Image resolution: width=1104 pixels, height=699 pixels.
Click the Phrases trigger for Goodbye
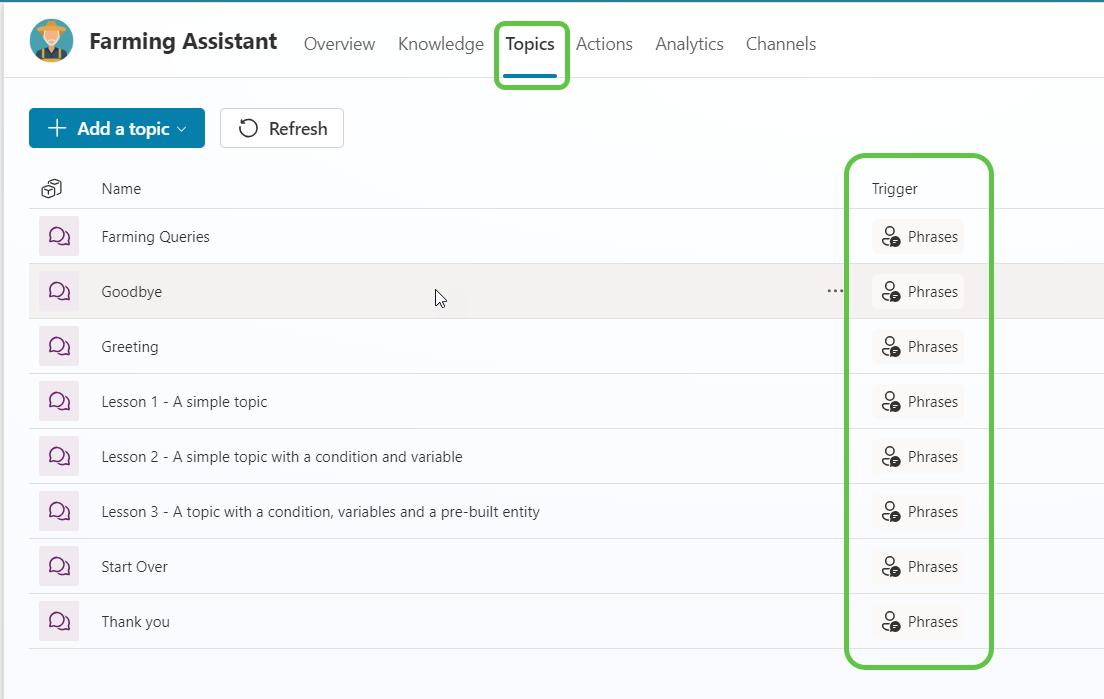tap(918, 292)
